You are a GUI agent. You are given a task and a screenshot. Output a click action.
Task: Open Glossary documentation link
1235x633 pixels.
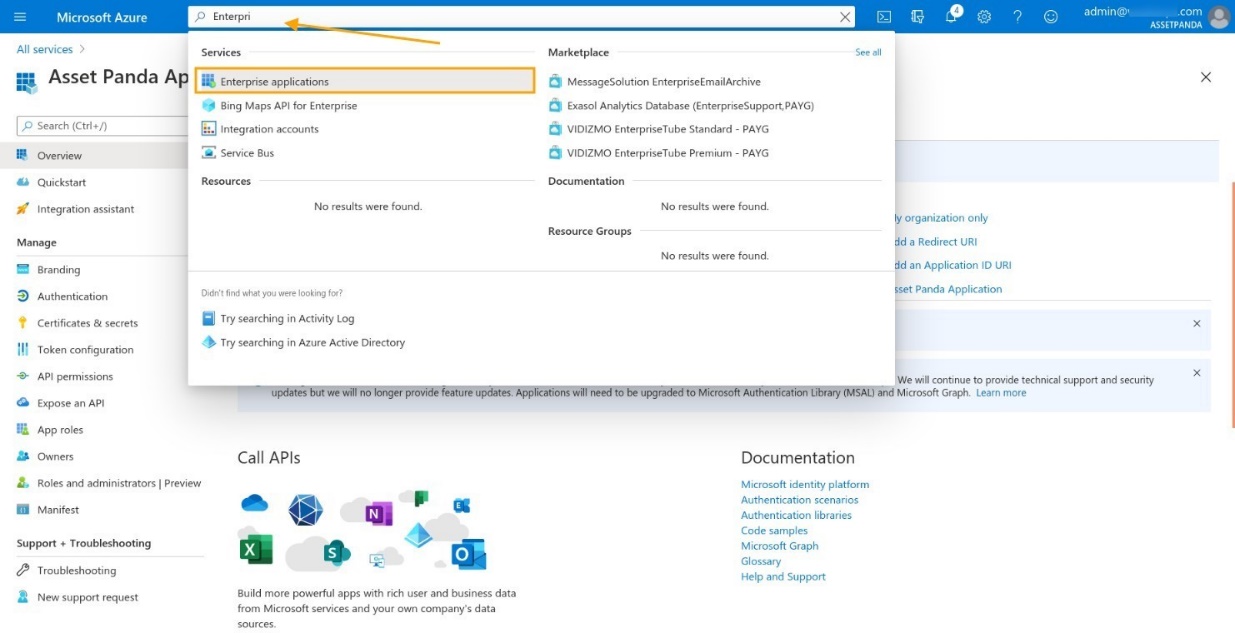point(761,561)
